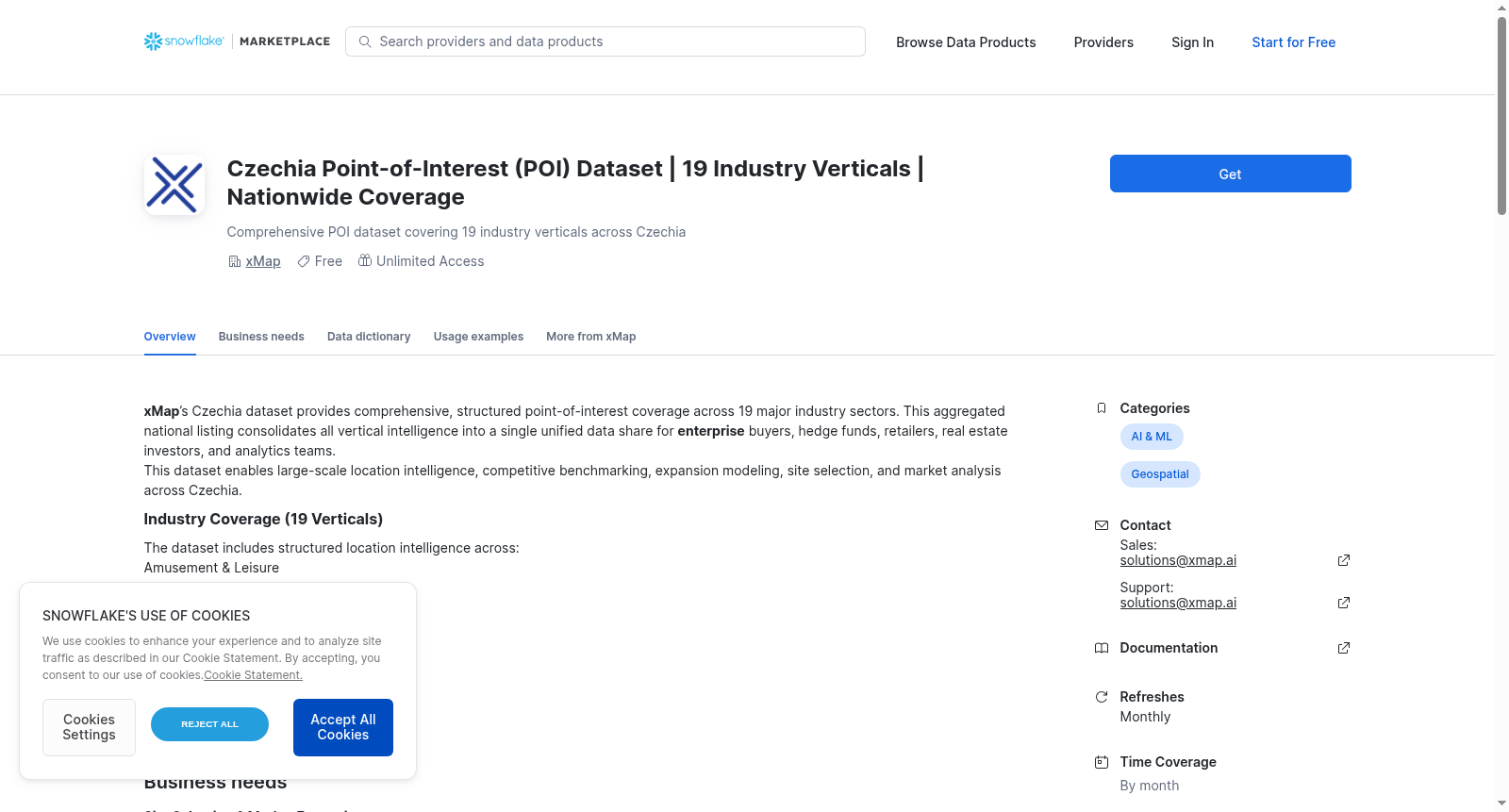The width and height of the screenshot is (1509, 812).
Task: Click Sign In
Action: tap(1192, 42)
